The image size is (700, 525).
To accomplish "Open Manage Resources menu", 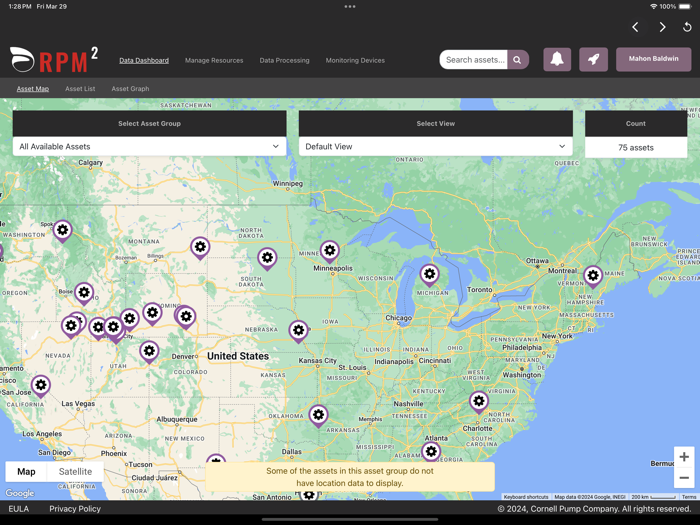I will coord(214,60).
